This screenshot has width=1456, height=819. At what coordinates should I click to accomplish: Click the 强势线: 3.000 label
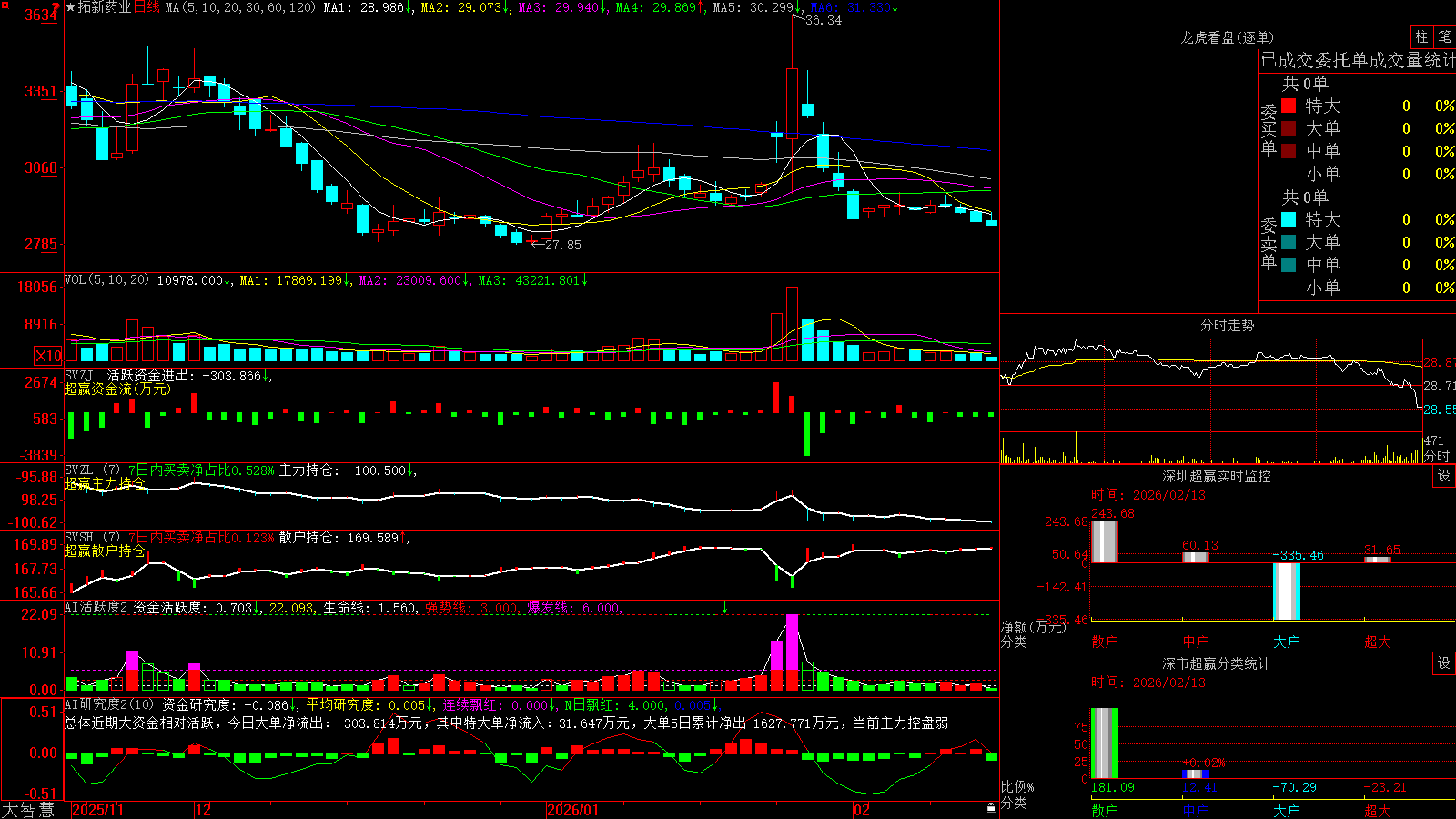471,608
